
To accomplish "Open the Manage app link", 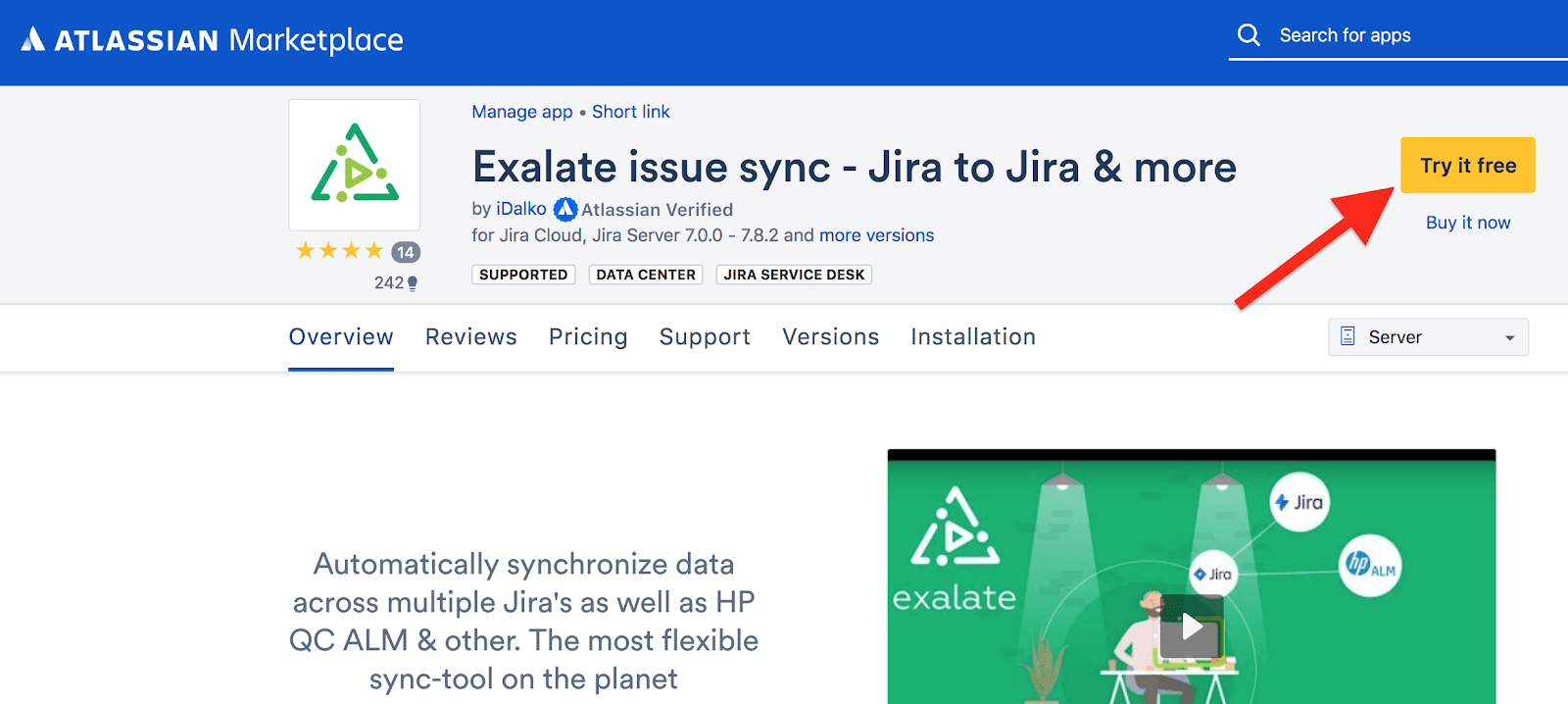I will coord(522,112).
